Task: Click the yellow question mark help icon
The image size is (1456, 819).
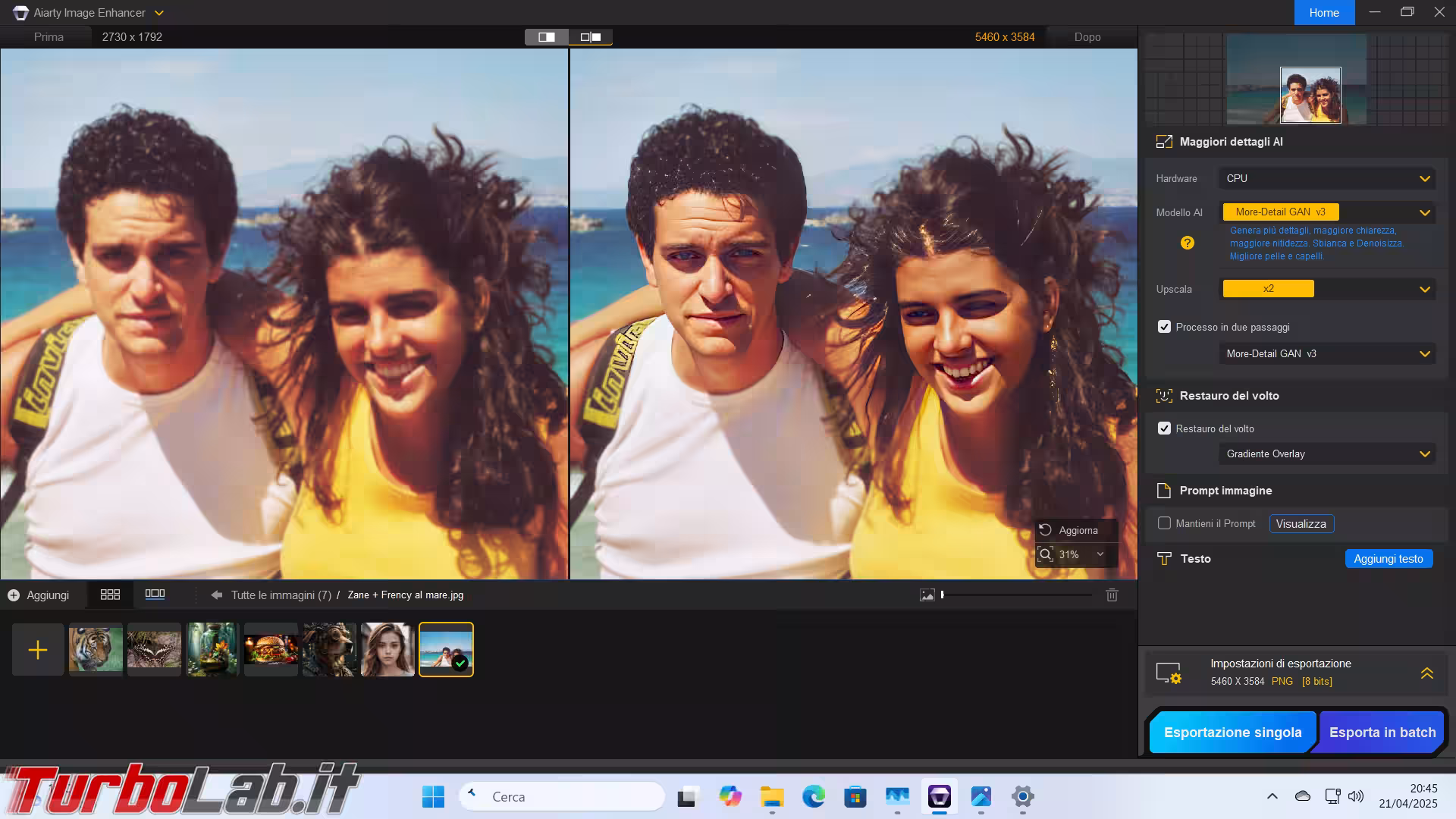Action: (x=1188, y=243)
